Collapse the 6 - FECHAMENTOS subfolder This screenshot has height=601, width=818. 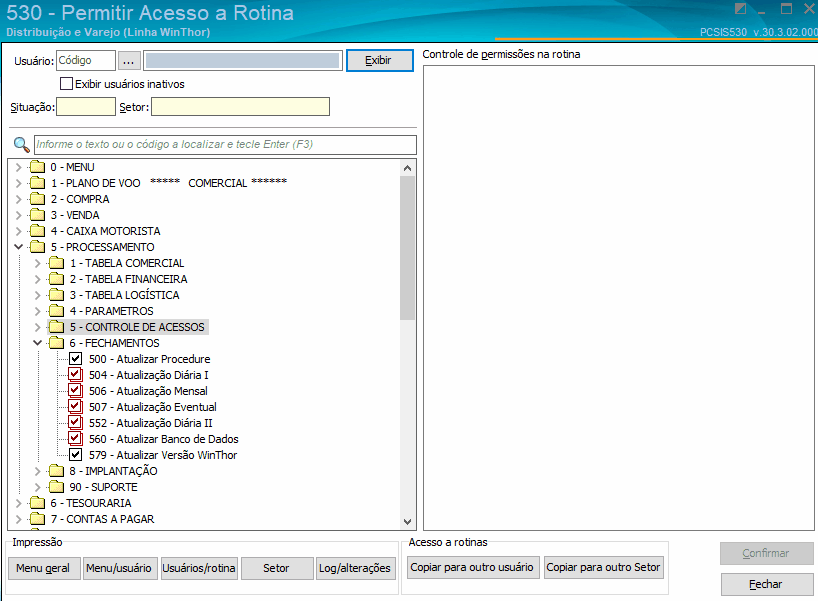coord(38,343)
